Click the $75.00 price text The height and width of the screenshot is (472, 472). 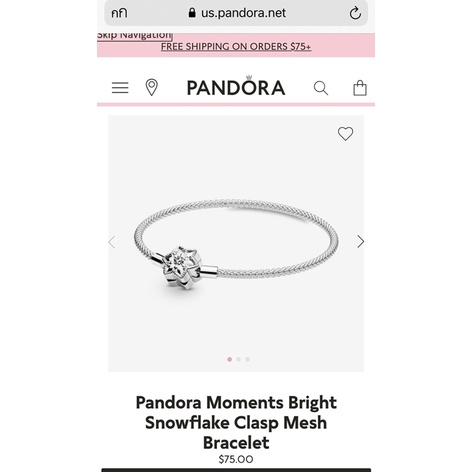coord(236,459)
